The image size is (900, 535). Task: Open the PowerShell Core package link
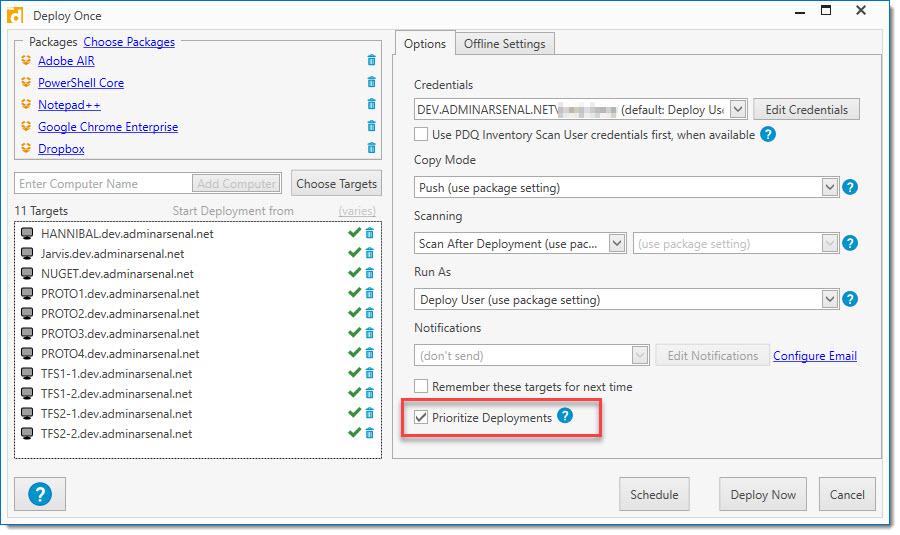point(81,83)
